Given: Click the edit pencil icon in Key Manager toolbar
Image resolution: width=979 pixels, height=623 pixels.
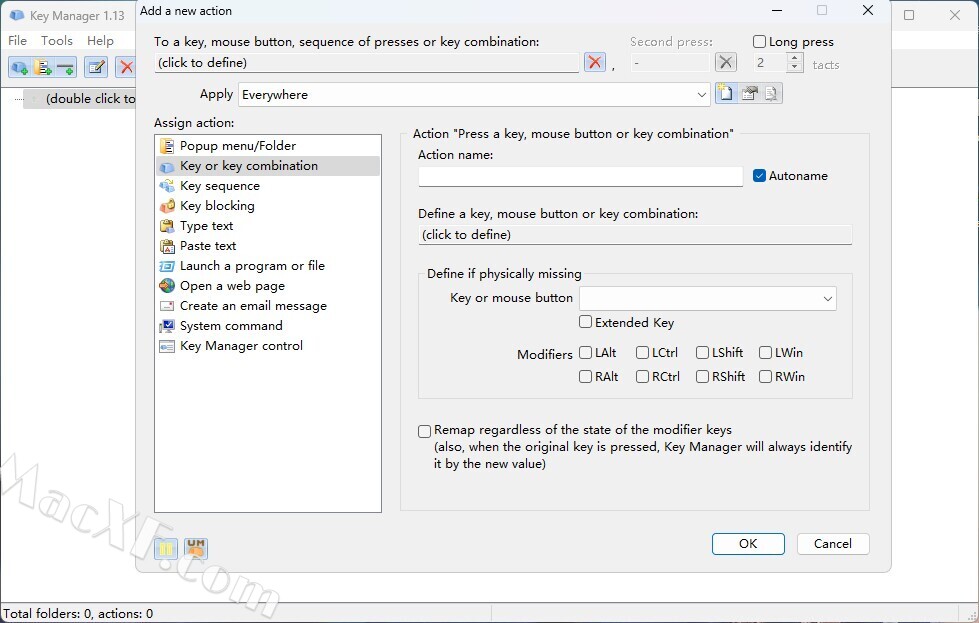Looking at the screenshot, I should point(96,67).
